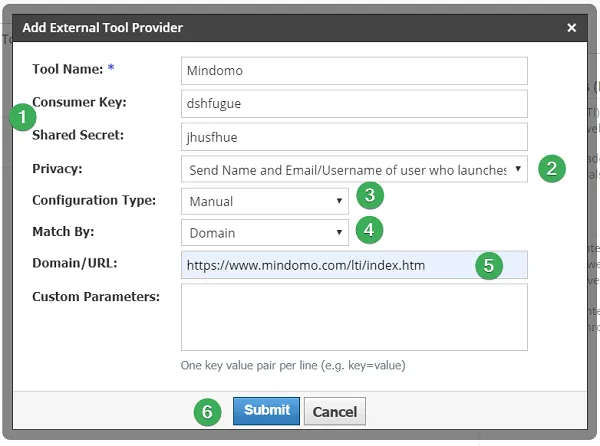
Task: Click the 'Consumer Key:' label
Action: 79,102
